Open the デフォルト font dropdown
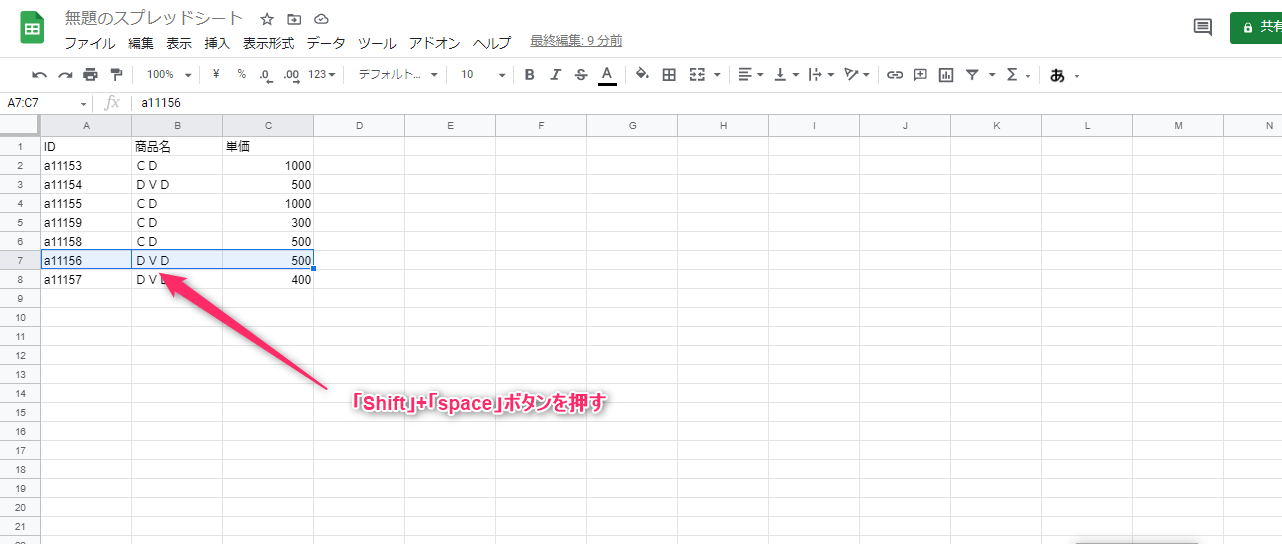Screen dimensions: 1282x544 (398, 74)
